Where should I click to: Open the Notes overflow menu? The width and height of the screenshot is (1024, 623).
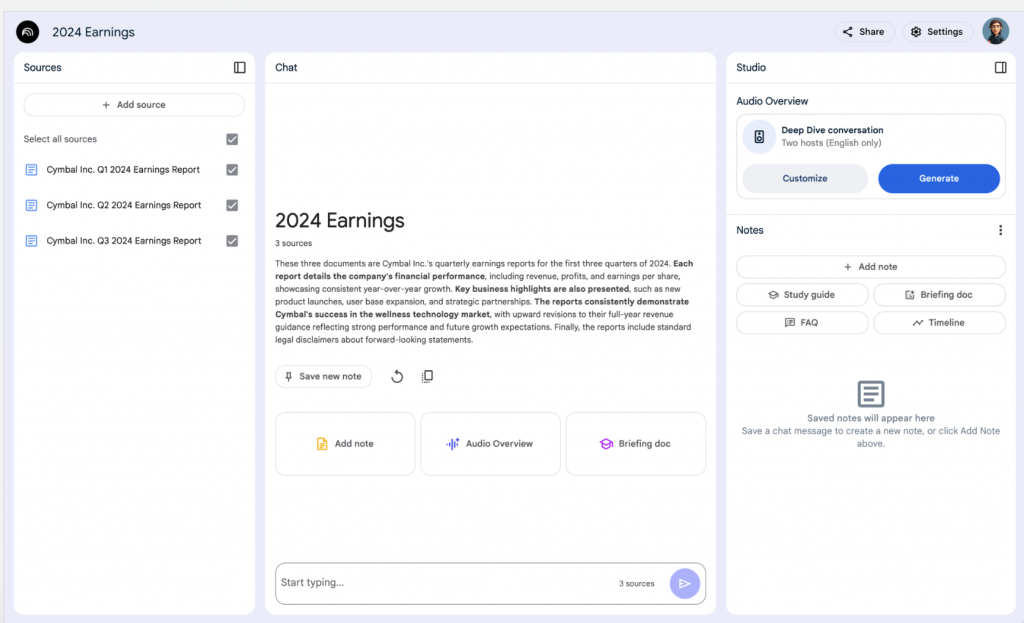(x=1000, y=229)
